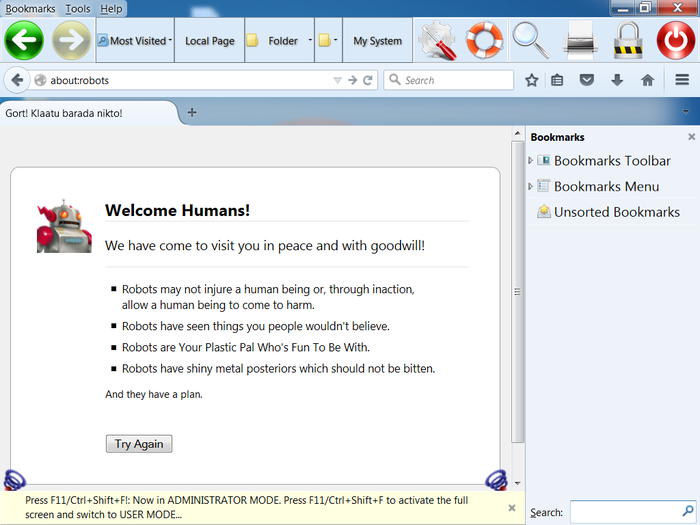Click the Try Again button
This screenshot has width=700, height=525.
pyautogui.click(x=139, y=444)
